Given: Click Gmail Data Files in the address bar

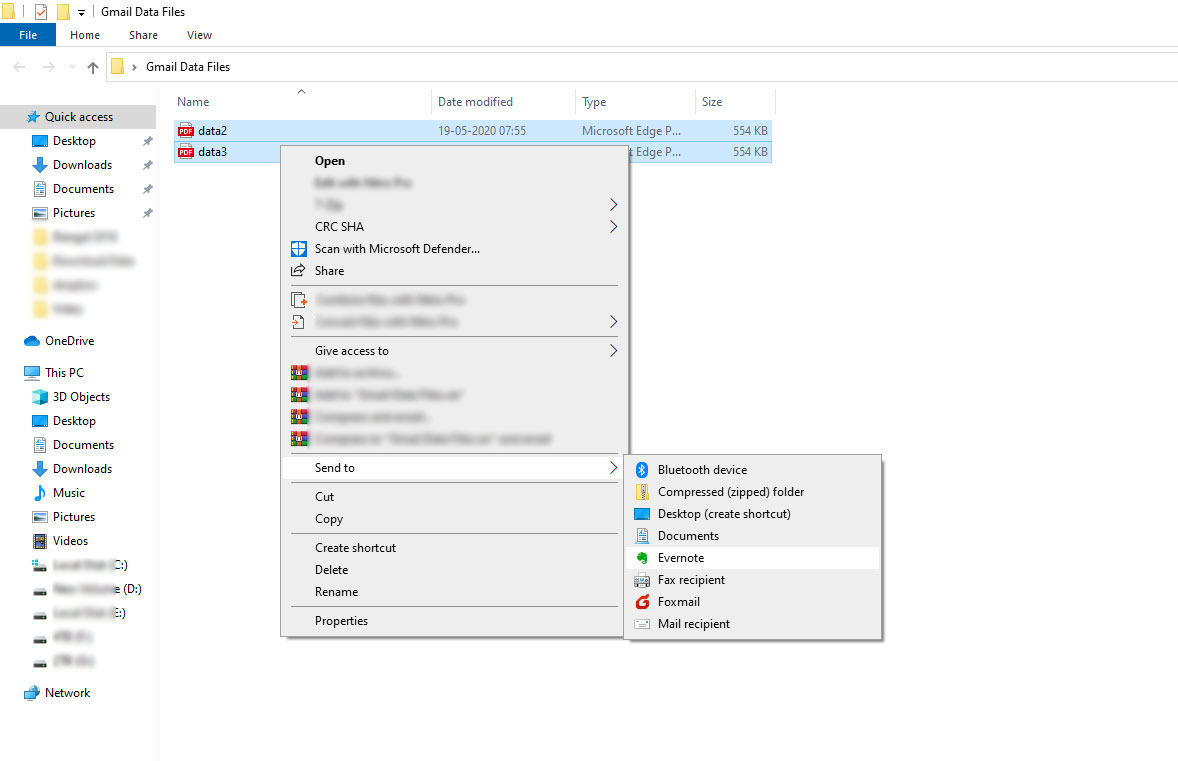Looking at the screenshot, I should (x=188, y=67).
